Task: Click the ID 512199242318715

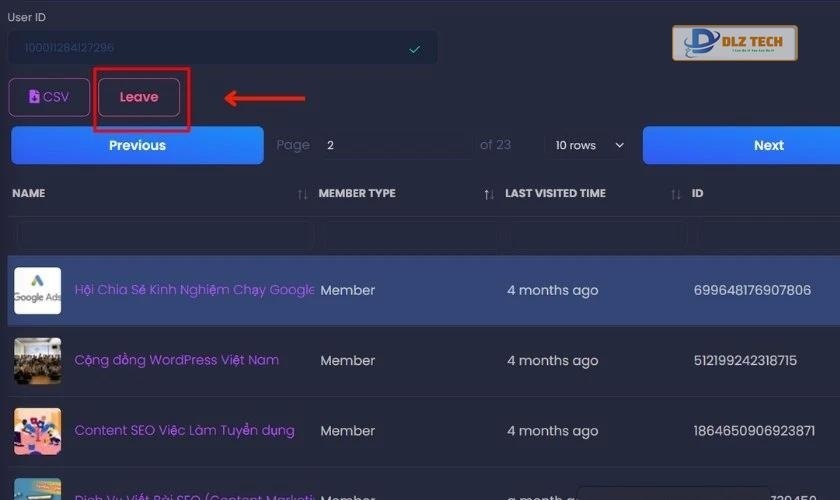Action: point(745,360)
